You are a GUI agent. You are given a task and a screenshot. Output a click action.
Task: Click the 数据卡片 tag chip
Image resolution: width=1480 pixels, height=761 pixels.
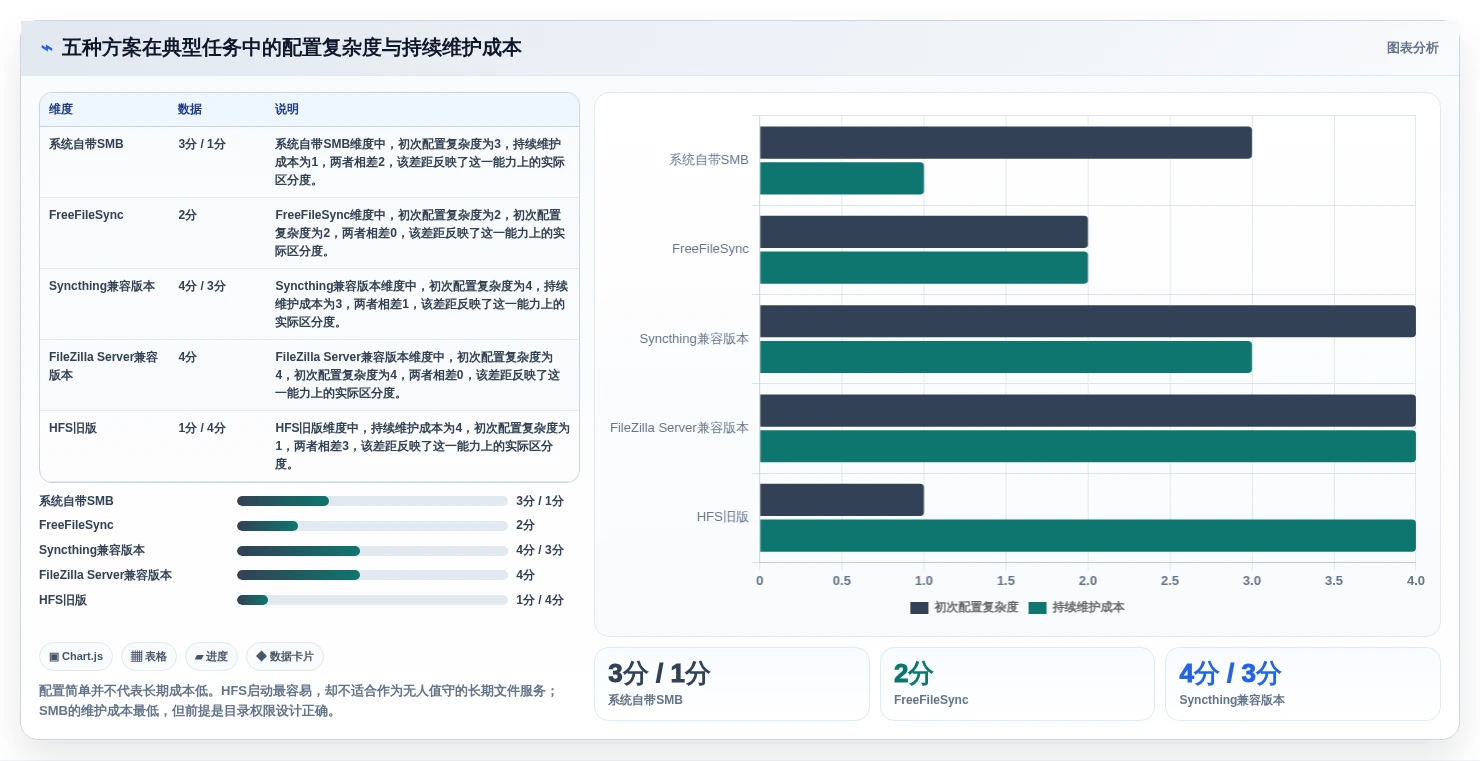coord(285,657)
